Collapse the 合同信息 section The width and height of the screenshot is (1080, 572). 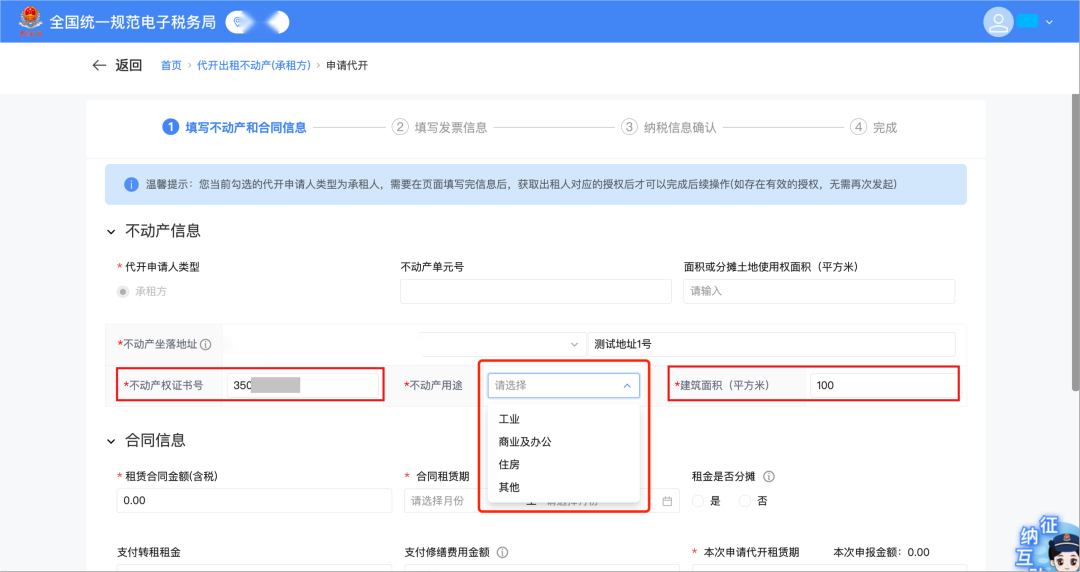pos(112,441)
